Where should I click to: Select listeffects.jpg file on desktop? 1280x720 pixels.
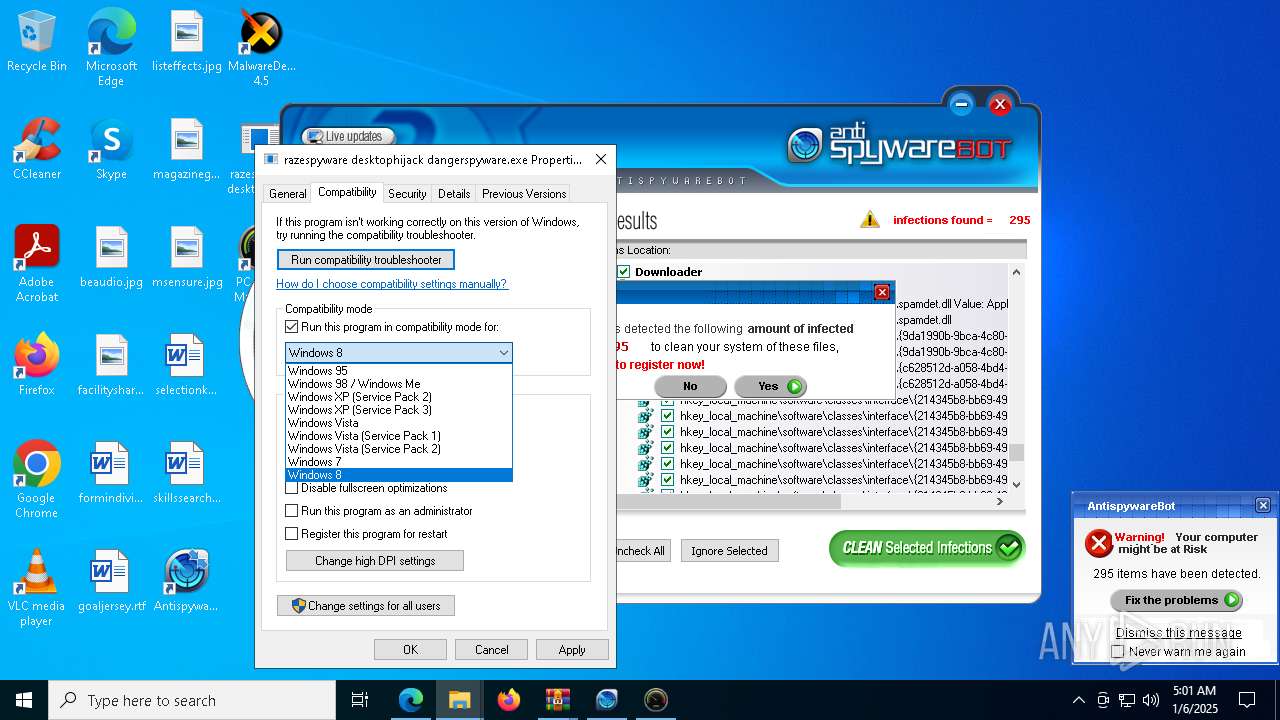point(186,41)
